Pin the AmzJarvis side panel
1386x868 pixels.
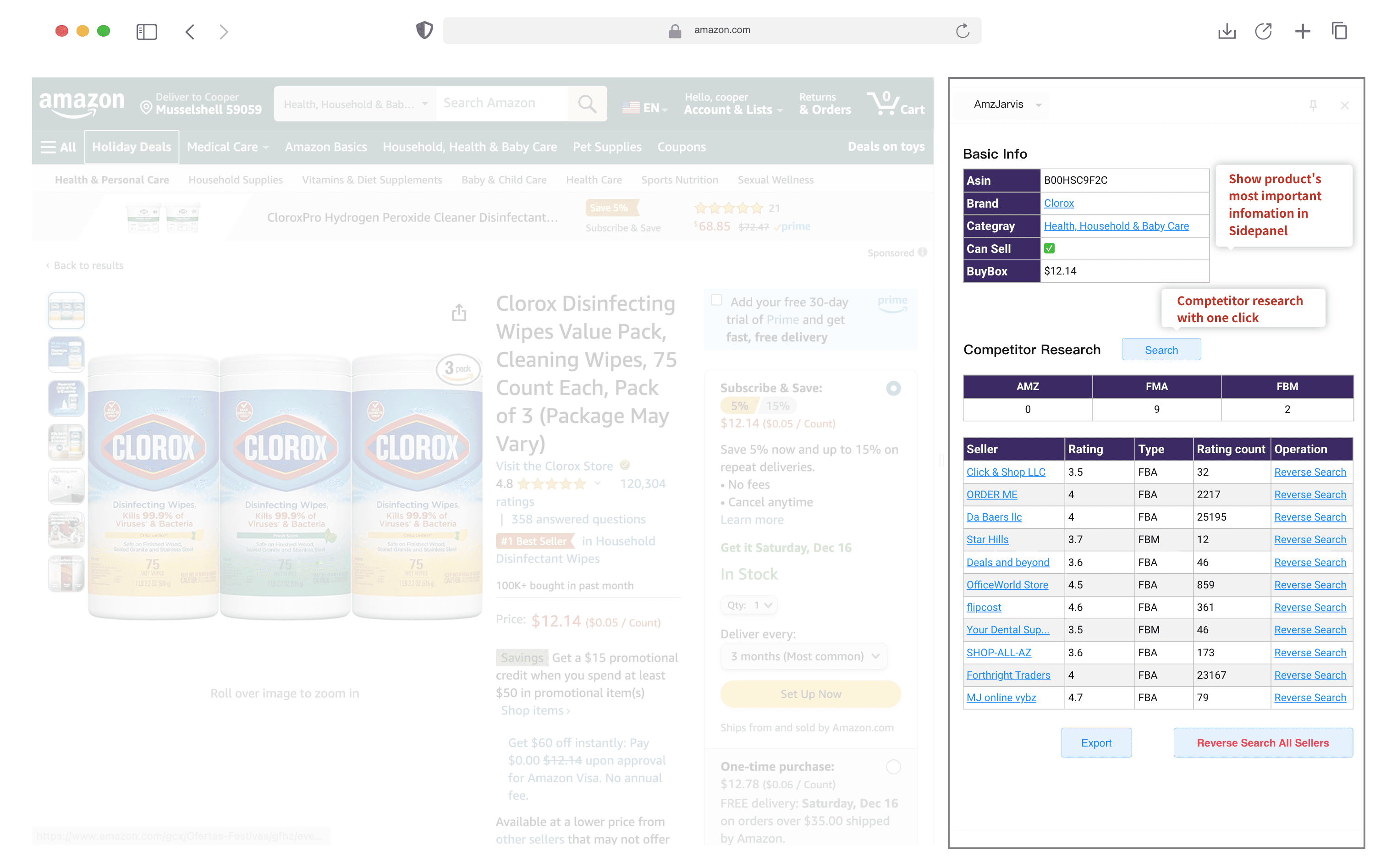tap(1313, 105)
